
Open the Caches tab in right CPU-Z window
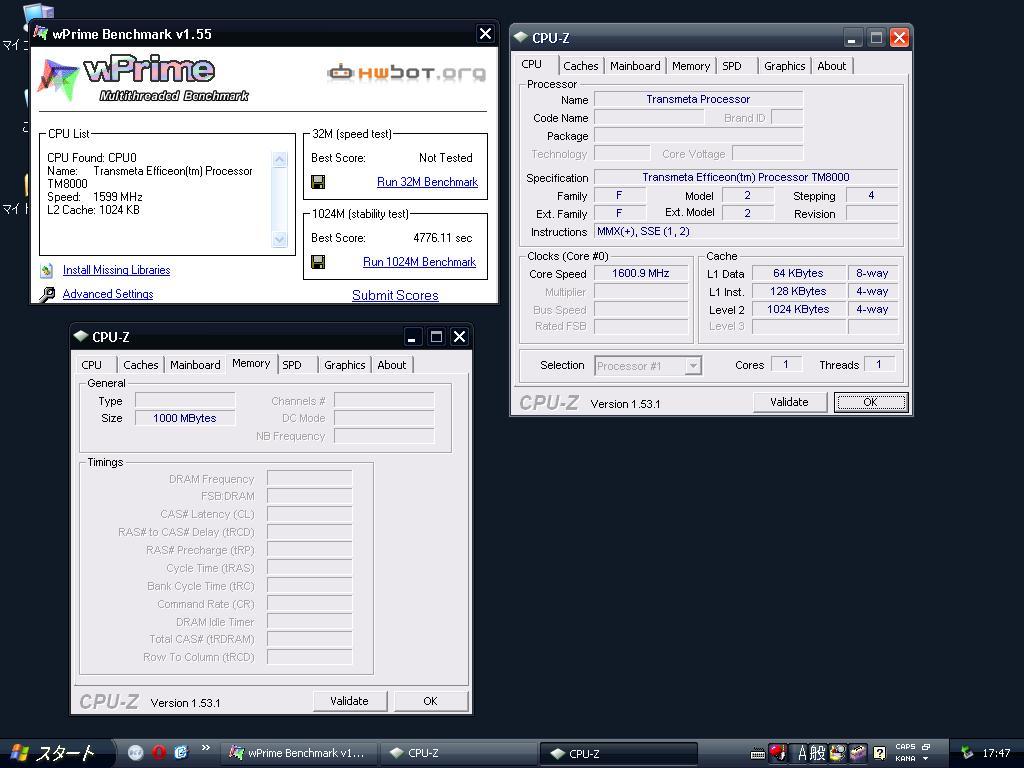point(581,66)
